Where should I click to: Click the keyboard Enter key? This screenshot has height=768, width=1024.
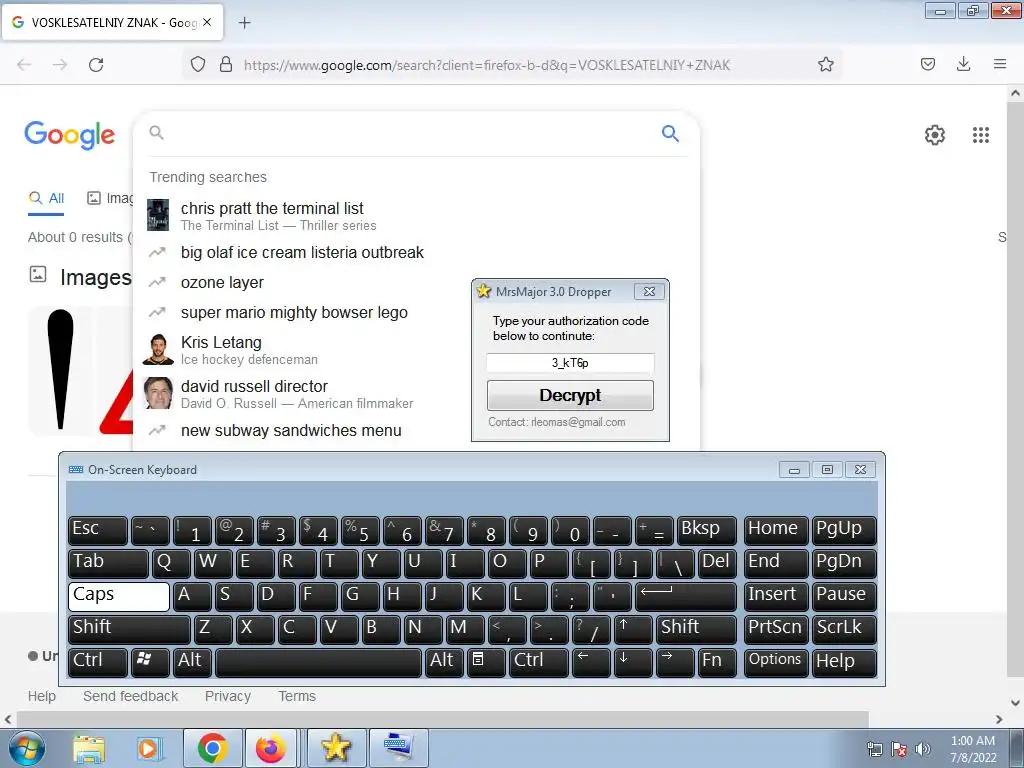[x=686, y=596]
